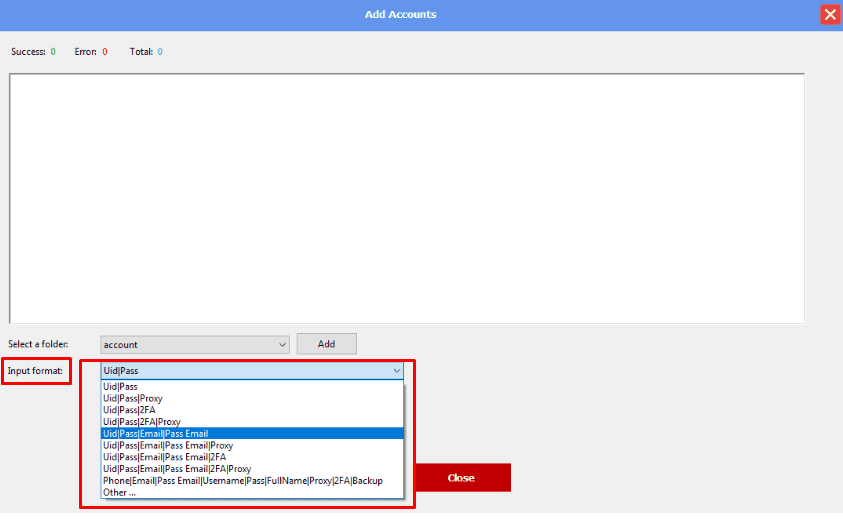The image size is (843, 519).
Task: Click inside the large accounts text area
Action: point(406,198)
